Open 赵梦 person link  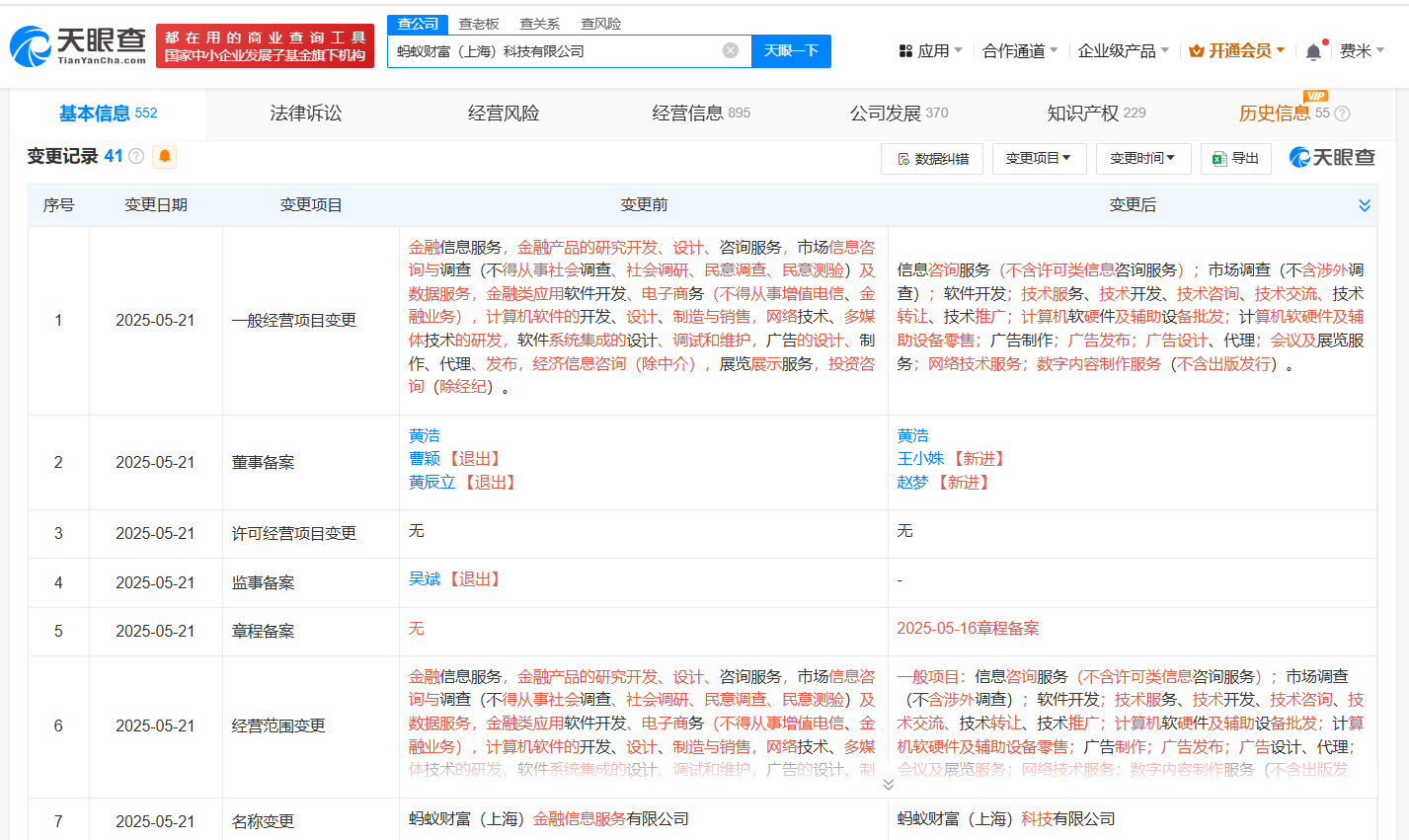pos(912,483)
